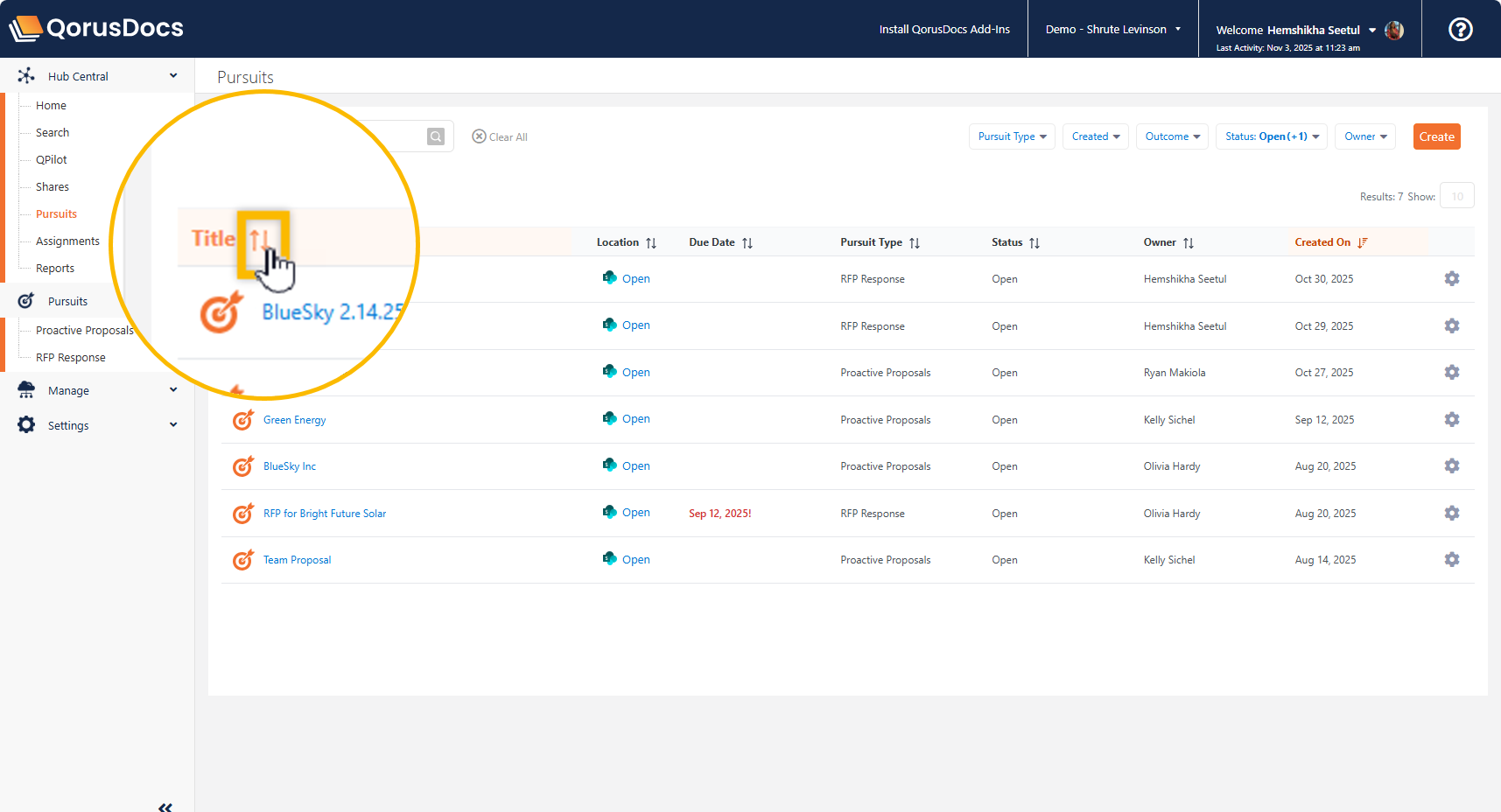The width and height of the screenshot is (1501, 812).
Task: Open SharePoint location for BlueSky Inc
Action: click(627, 466)
